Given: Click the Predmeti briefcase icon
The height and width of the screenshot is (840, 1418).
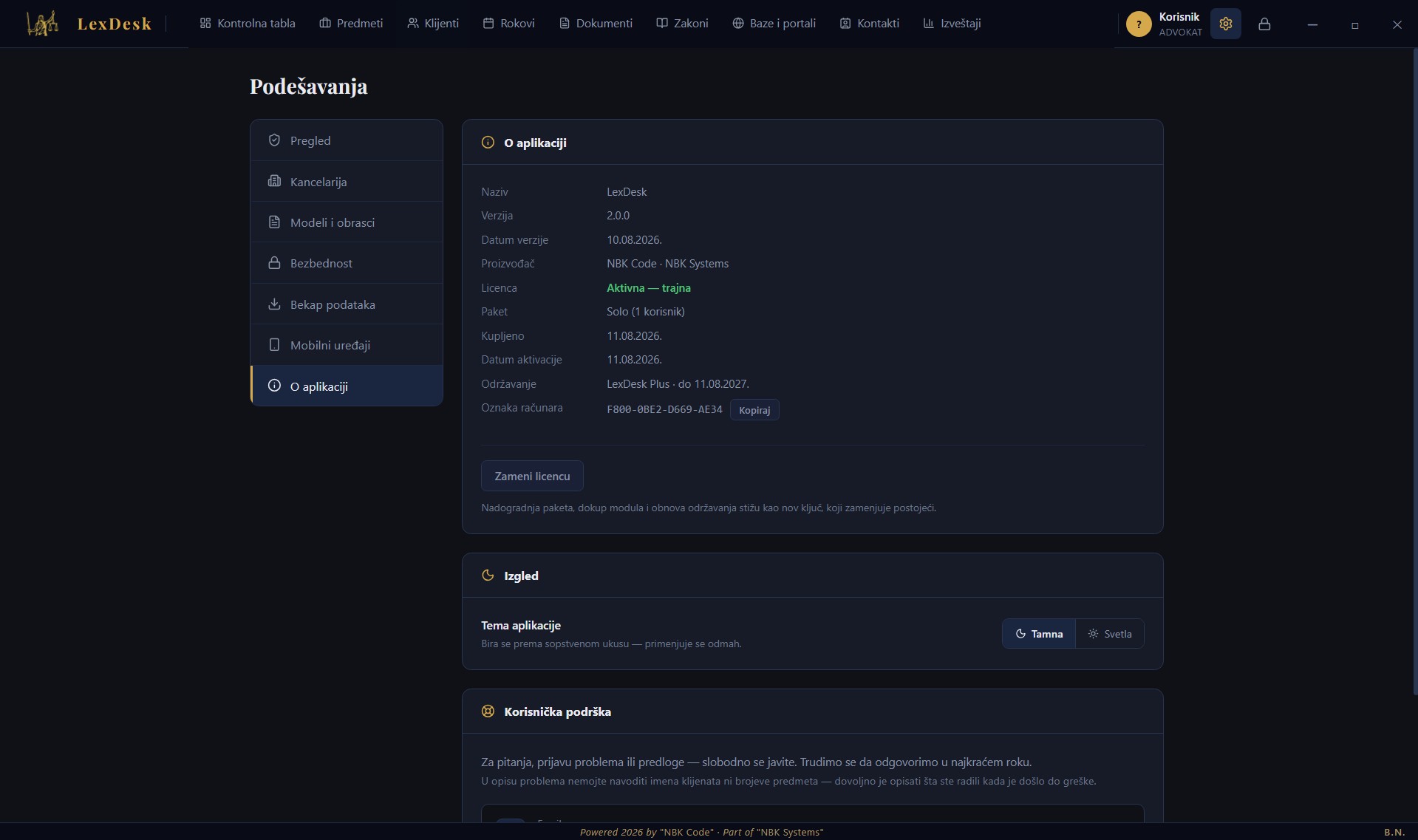Looking at the screenshot, I should point(325,24).
